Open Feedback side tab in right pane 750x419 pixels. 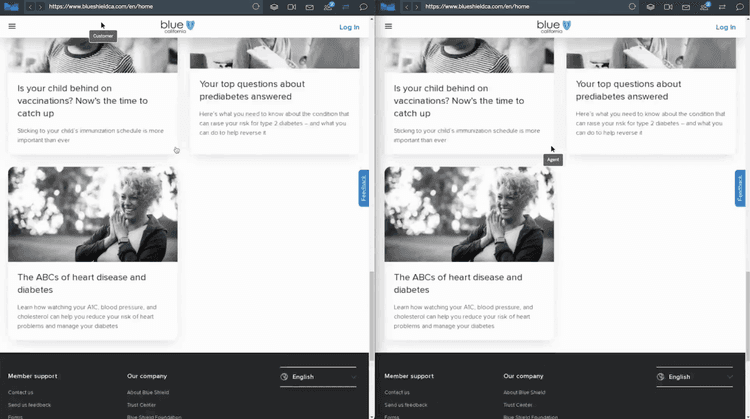tap(740, 188)
